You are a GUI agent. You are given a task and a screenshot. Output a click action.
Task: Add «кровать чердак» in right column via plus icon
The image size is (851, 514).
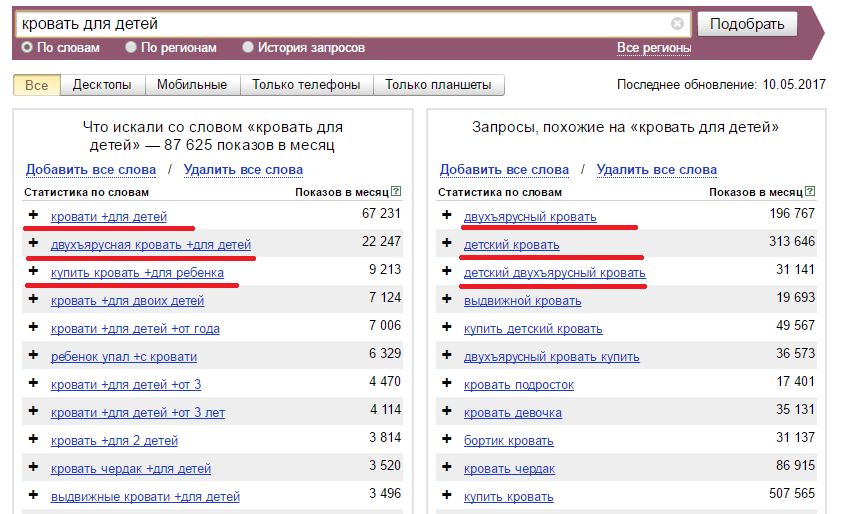click(446, 467)
